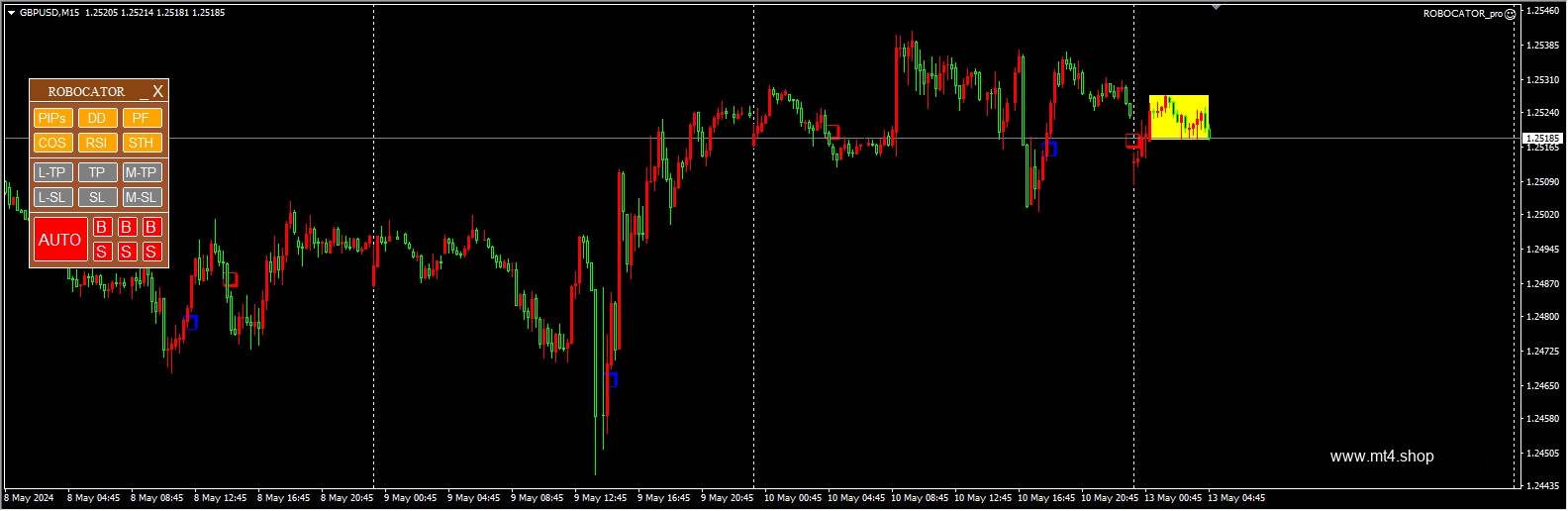Click the ROBOCATOR_pro expert advisor label
The image size is (1568, 511).
[1463, 14]
